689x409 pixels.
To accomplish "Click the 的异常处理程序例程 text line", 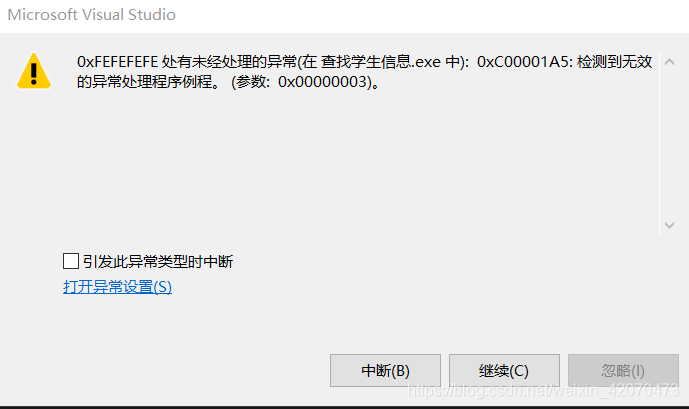I will (145, 82).
